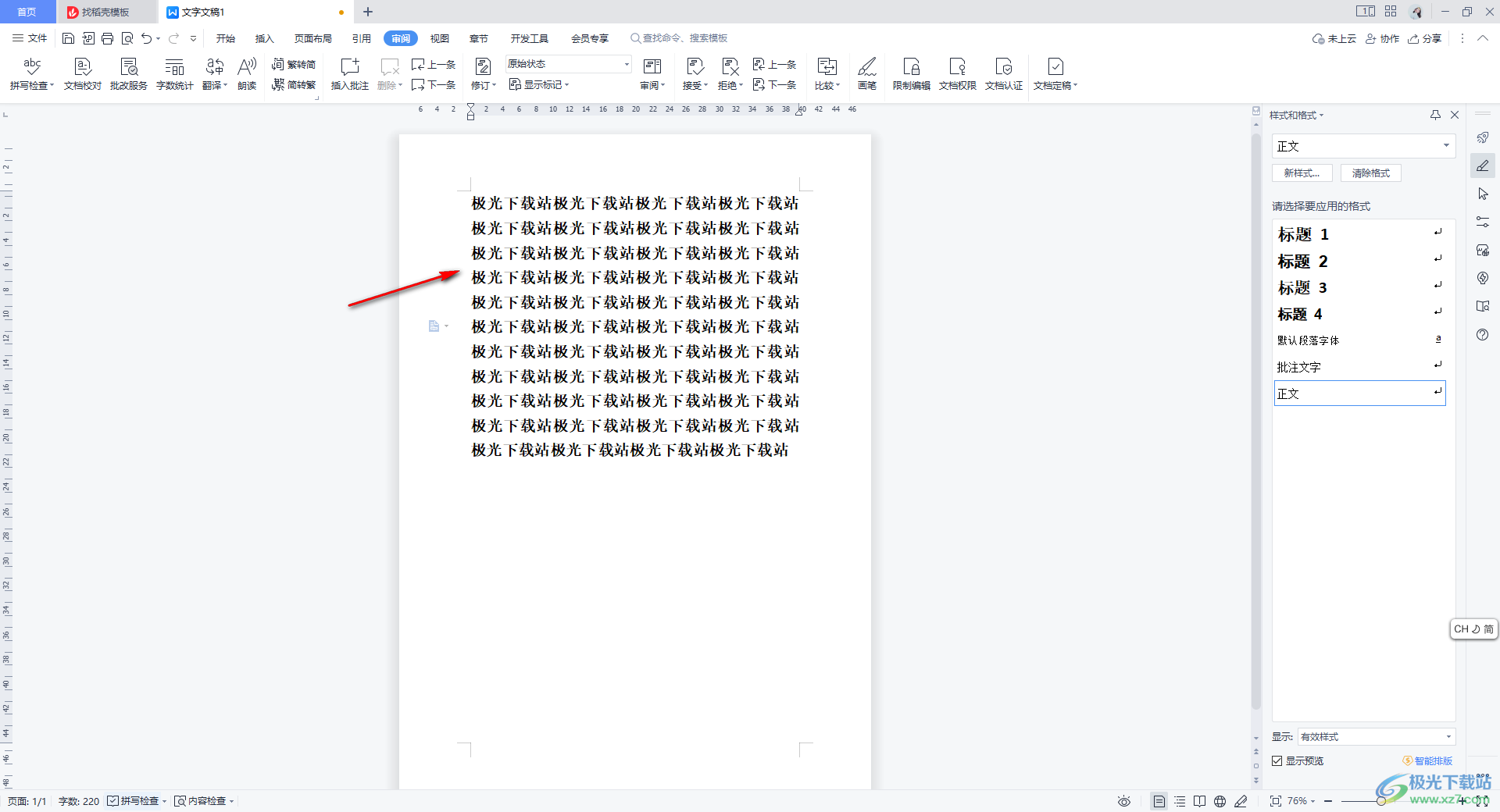Viewport: 1500px width, 812px height.
Task: Open the Start ribbon tab
Action: click(226, 38)
